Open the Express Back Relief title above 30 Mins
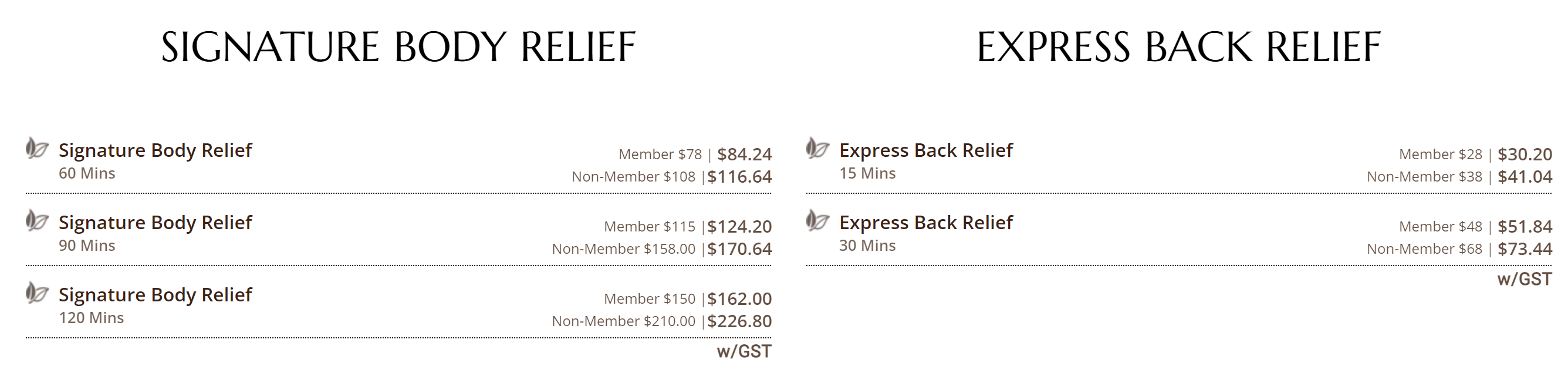 tap(926, 223)
